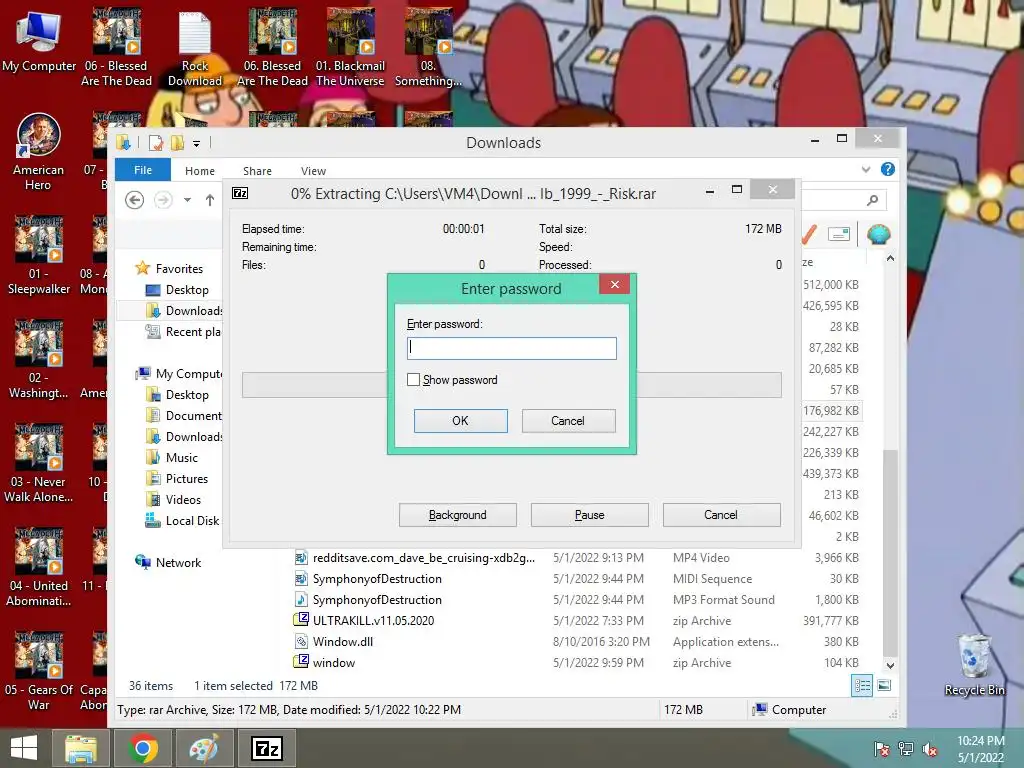
Task: Switch to 7-Zip taskbar icon
Action: pos(266,748)
